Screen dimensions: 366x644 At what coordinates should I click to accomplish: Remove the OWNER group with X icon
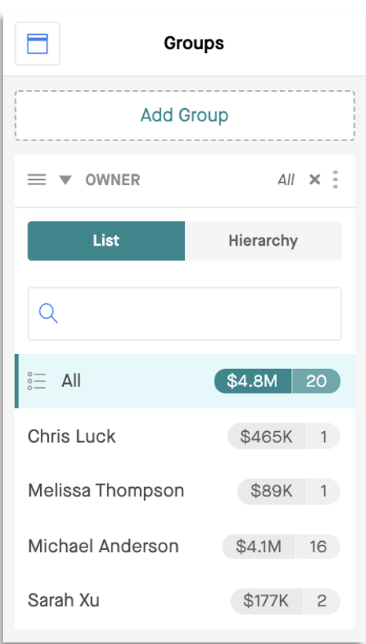coord(315,179)
